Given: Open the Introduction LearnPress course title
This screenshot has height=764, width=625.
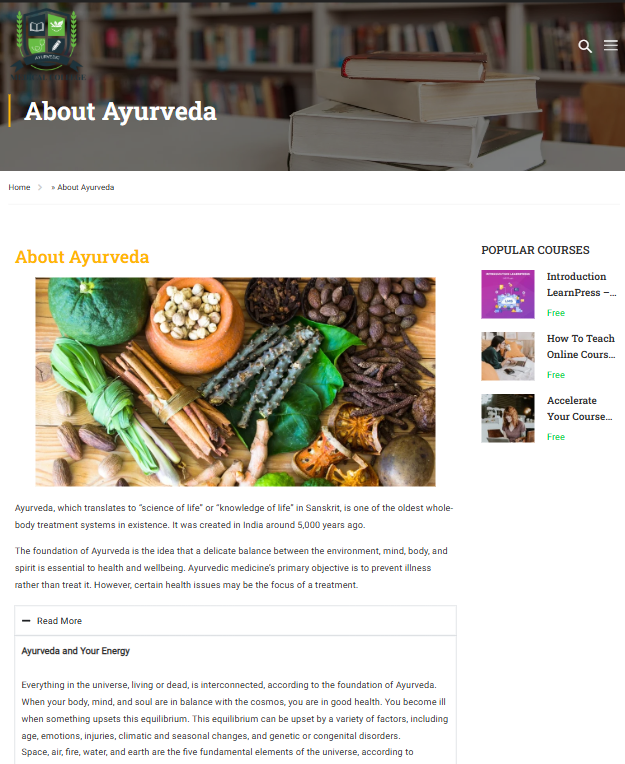Looking at the screenshot, I should click(x=581, y=285).
